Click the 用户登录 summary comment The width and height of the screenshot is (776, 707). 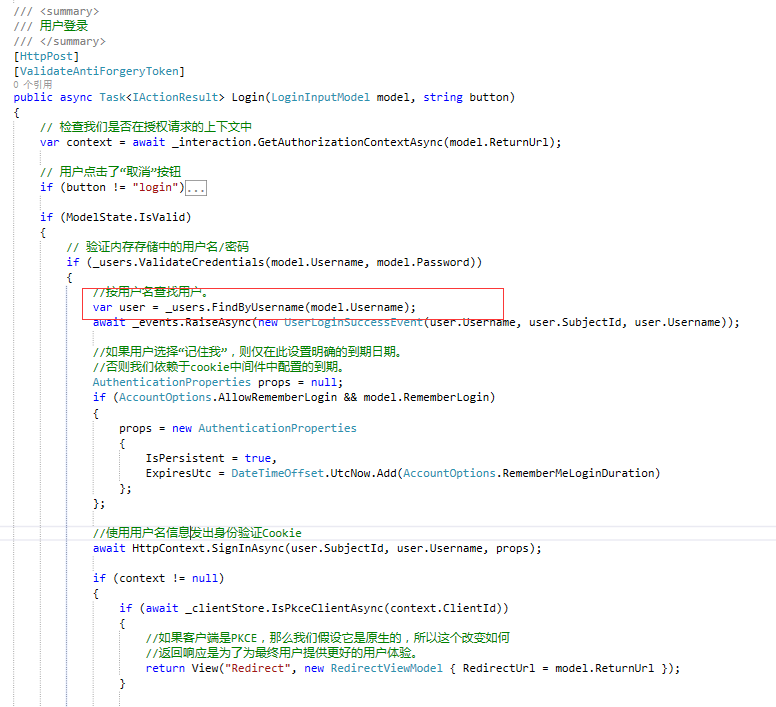(63, 26)
